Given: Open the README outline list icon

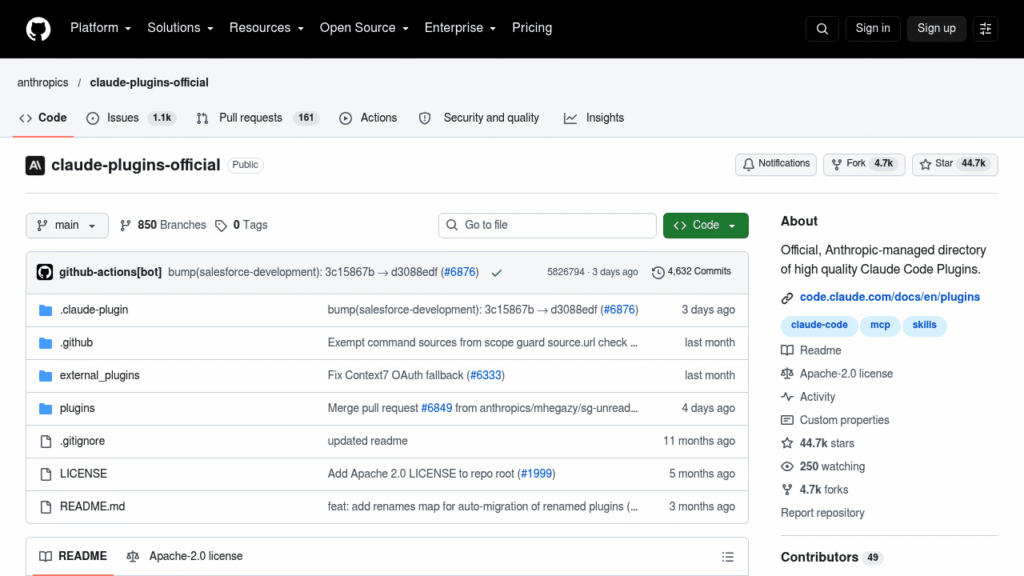Looking at the screenshot, I should (728, 557).
